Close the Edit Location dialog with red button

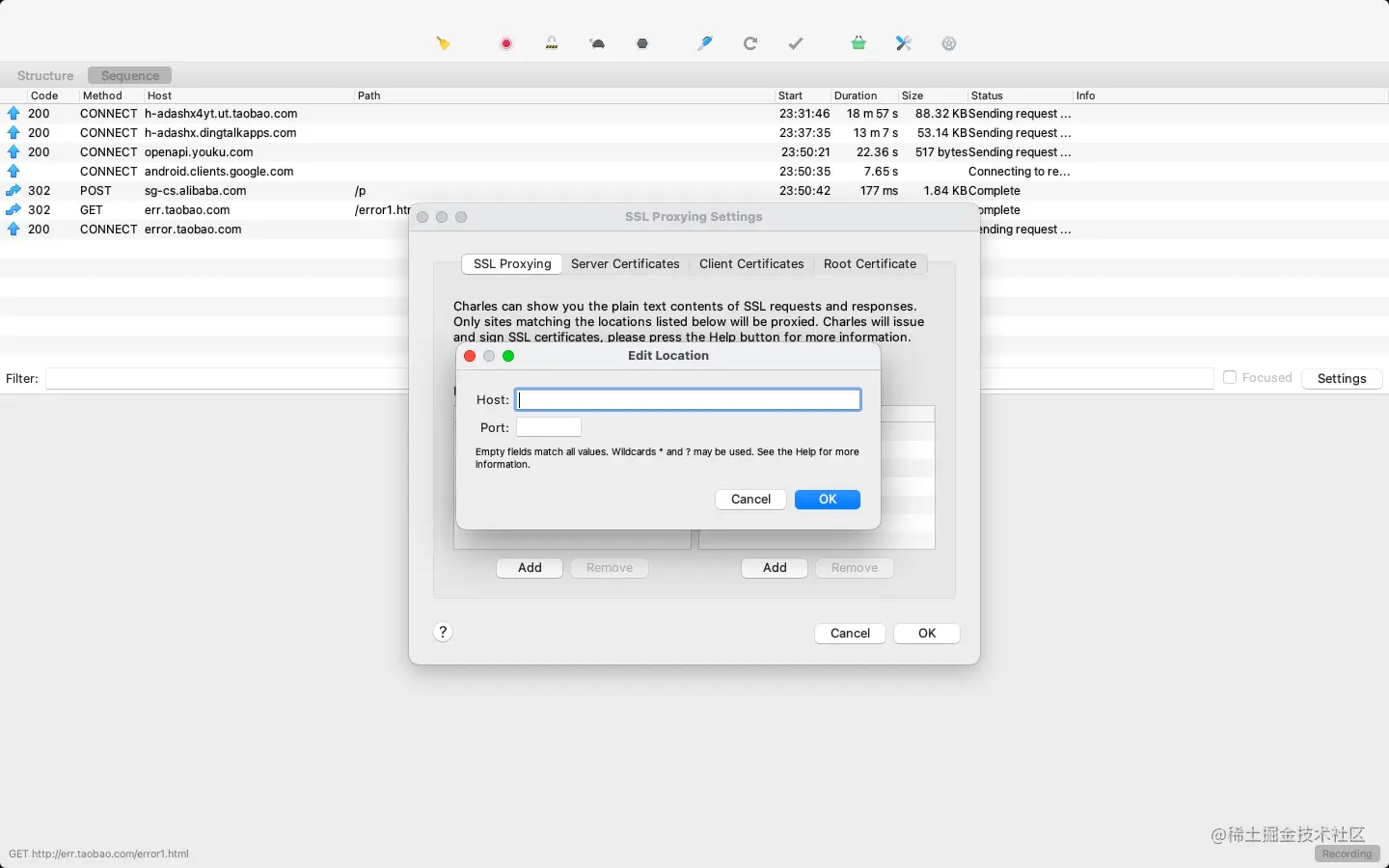470,356
